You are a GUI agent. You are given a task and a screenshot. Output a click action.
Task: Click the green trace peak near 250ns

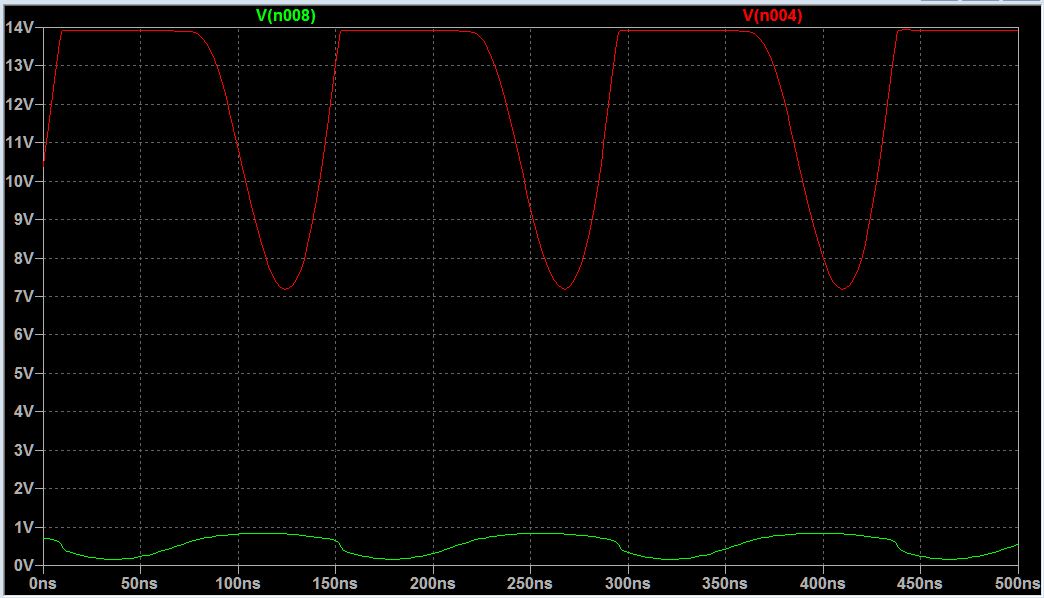pyautogui.click(x=530, y=533)
